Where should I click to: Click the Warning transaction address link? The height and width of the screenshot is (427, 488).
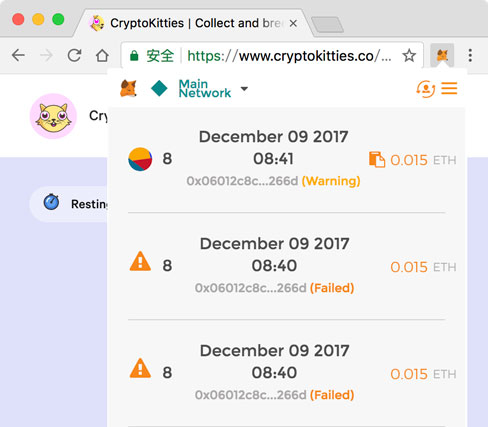coord(242,181)
